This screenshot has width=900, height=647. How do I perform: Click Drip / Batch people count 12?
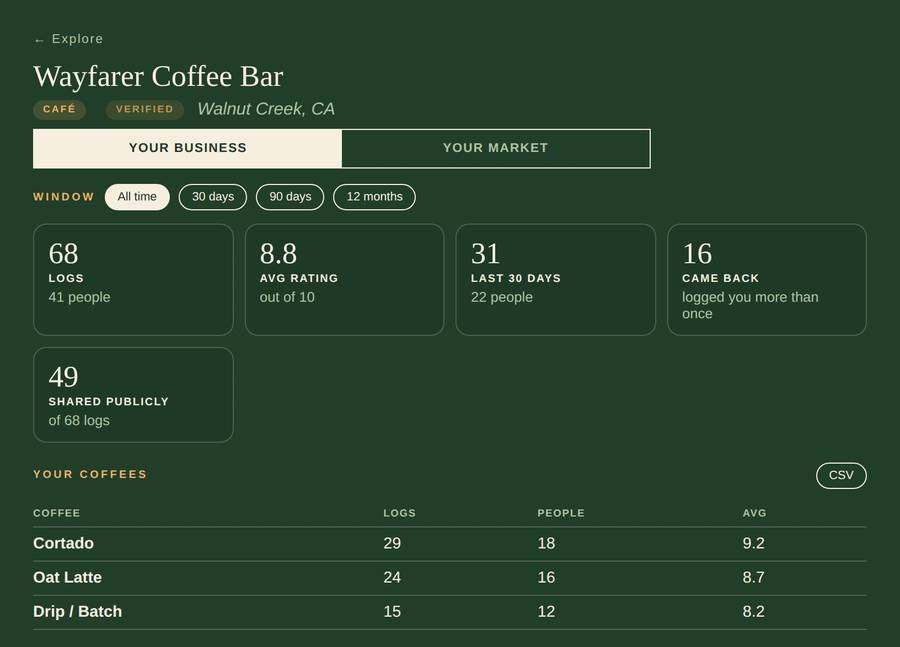tap(546, 612)
